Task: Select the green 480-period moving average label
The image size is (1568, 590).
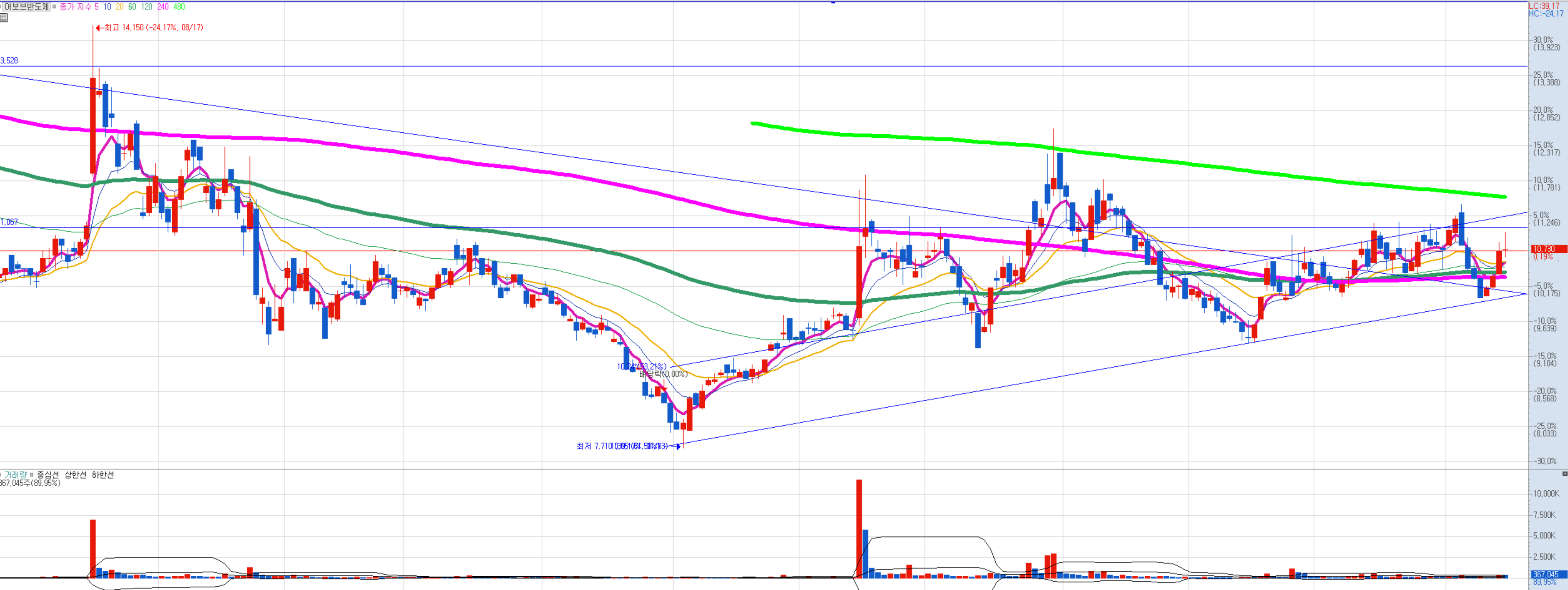Action: (178, 7)
